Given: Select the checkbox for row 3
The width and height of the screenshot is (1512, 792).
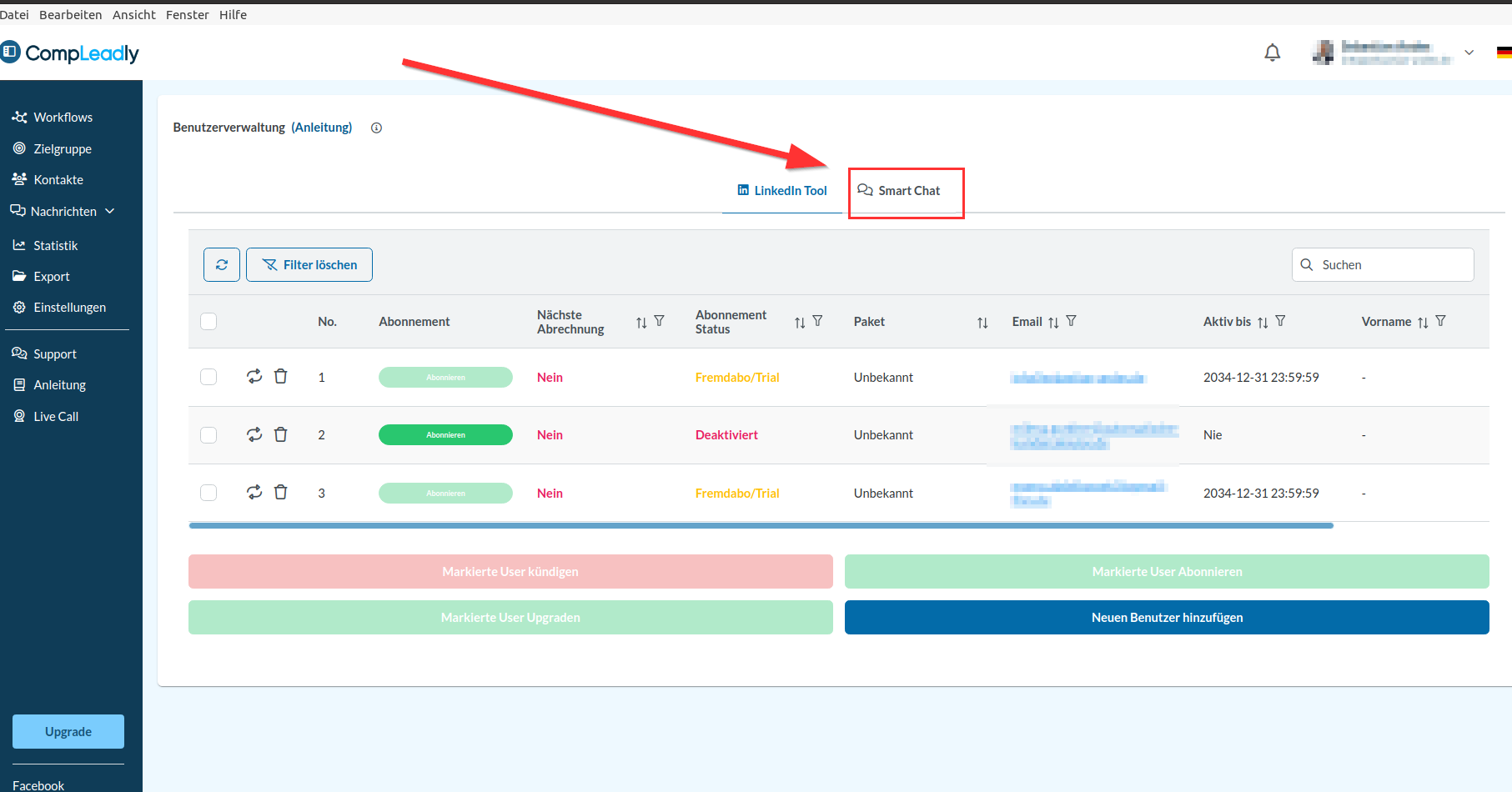Looking at the screenshot, I should pyautogui.click(x=208, y=493).
